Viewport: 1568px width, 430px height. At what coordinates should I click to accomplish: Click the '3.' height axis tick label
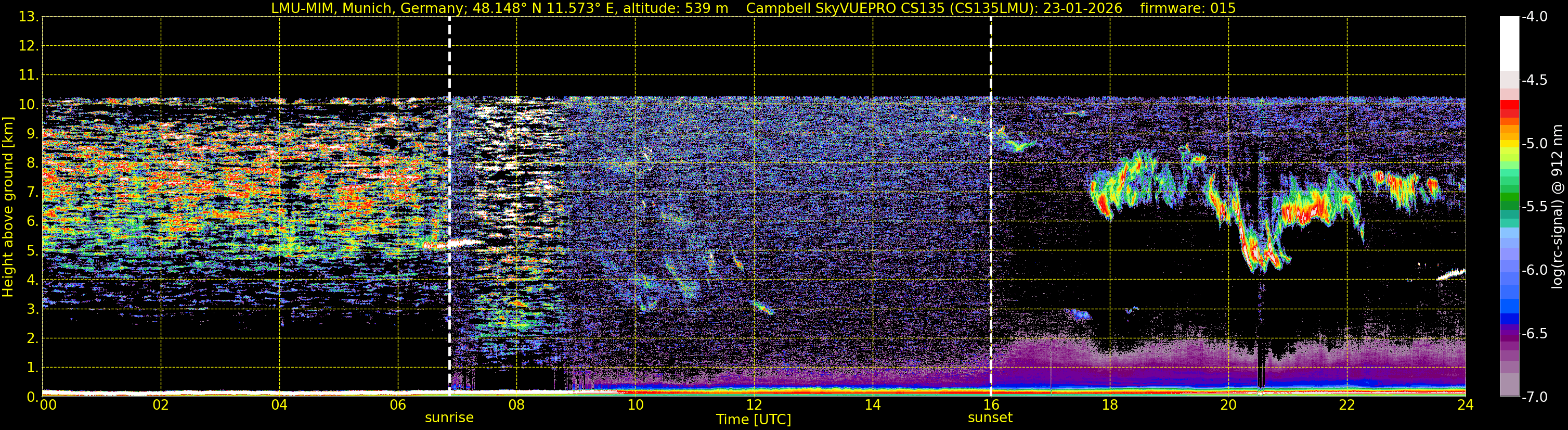[32, 309]
